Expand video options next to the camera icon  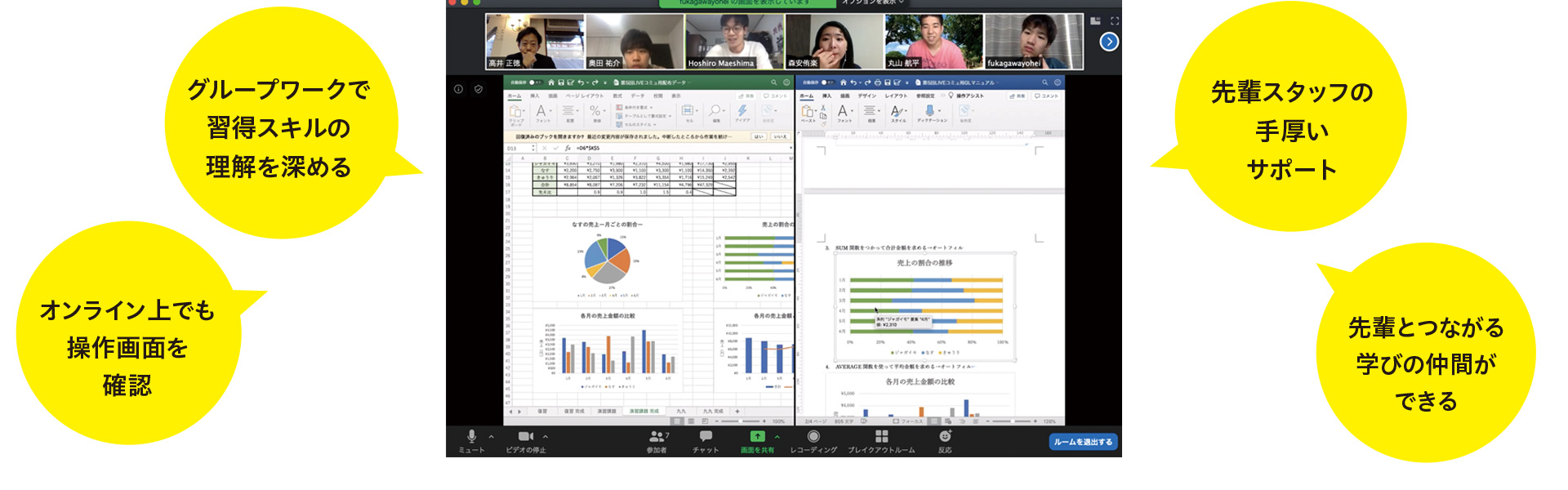pos(546,437)
